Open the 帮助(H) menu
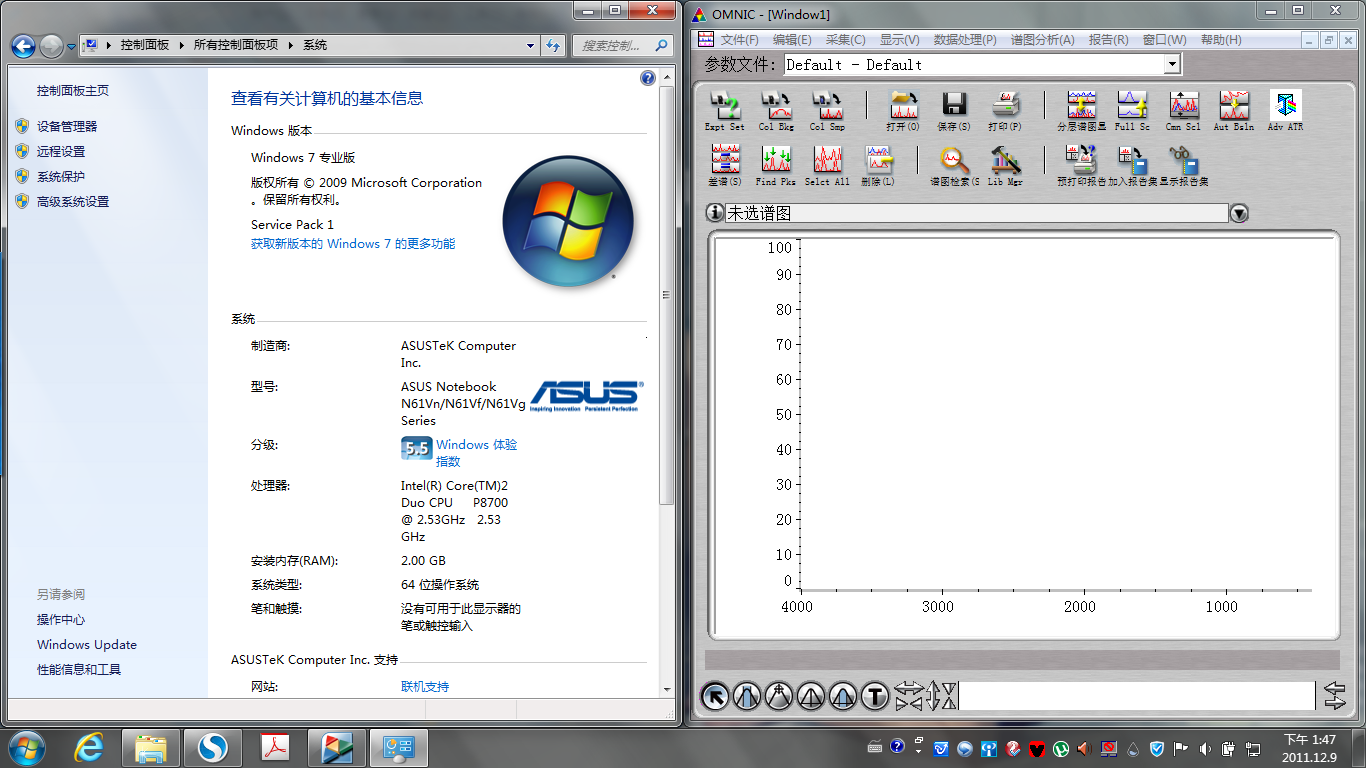 pos(1221,40)
